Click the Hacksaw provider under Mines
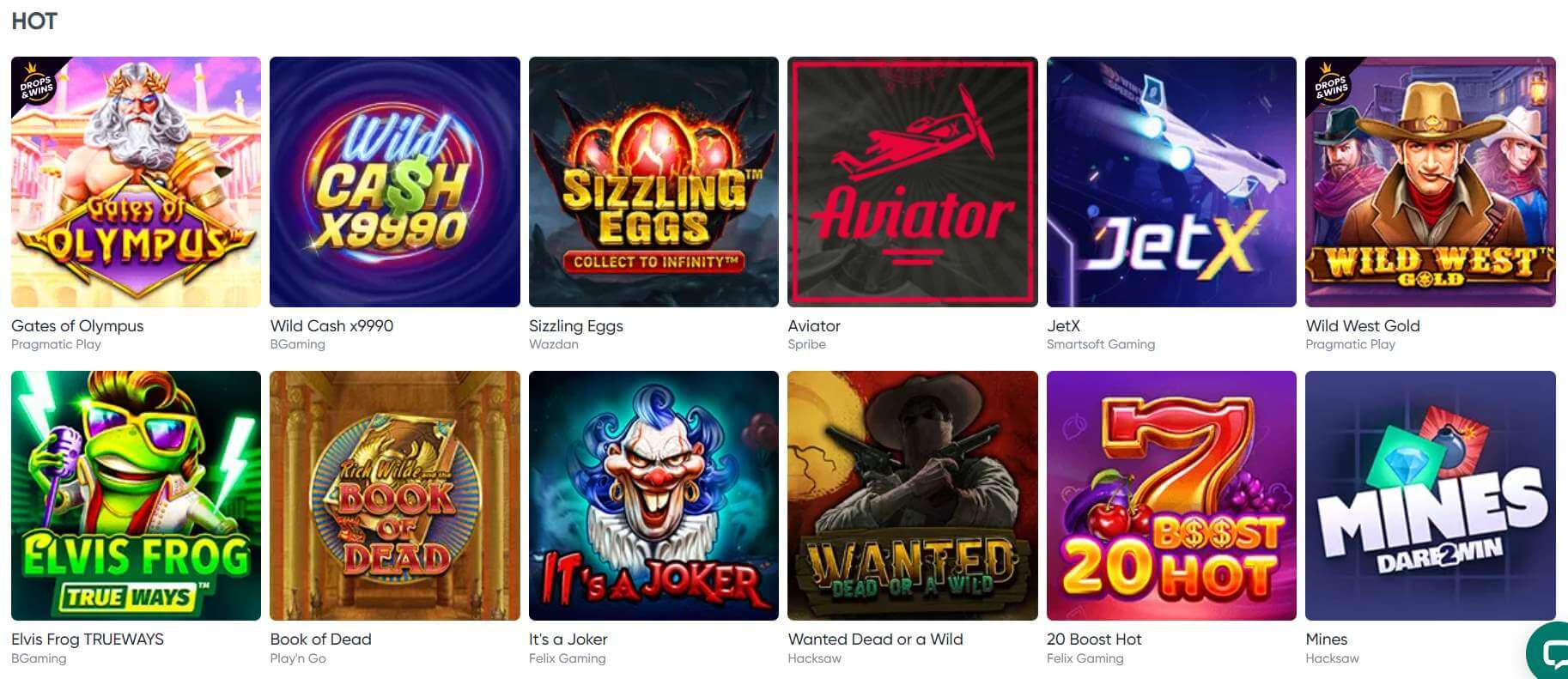This screenshot has height=679, width=1568. click(1332, 658)
